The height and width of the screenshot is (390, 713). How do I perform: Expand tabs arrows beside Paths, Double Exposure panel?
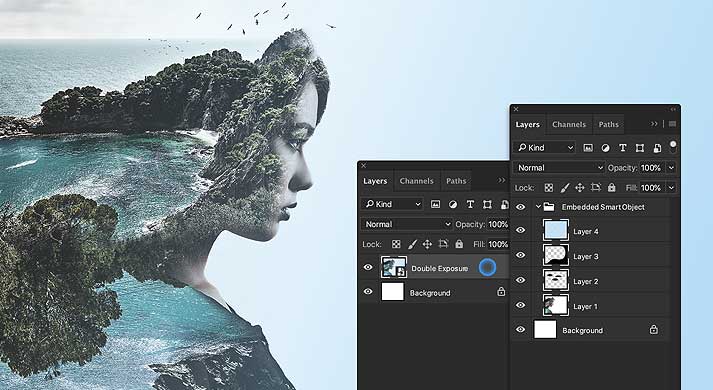(x=501, y=180)
